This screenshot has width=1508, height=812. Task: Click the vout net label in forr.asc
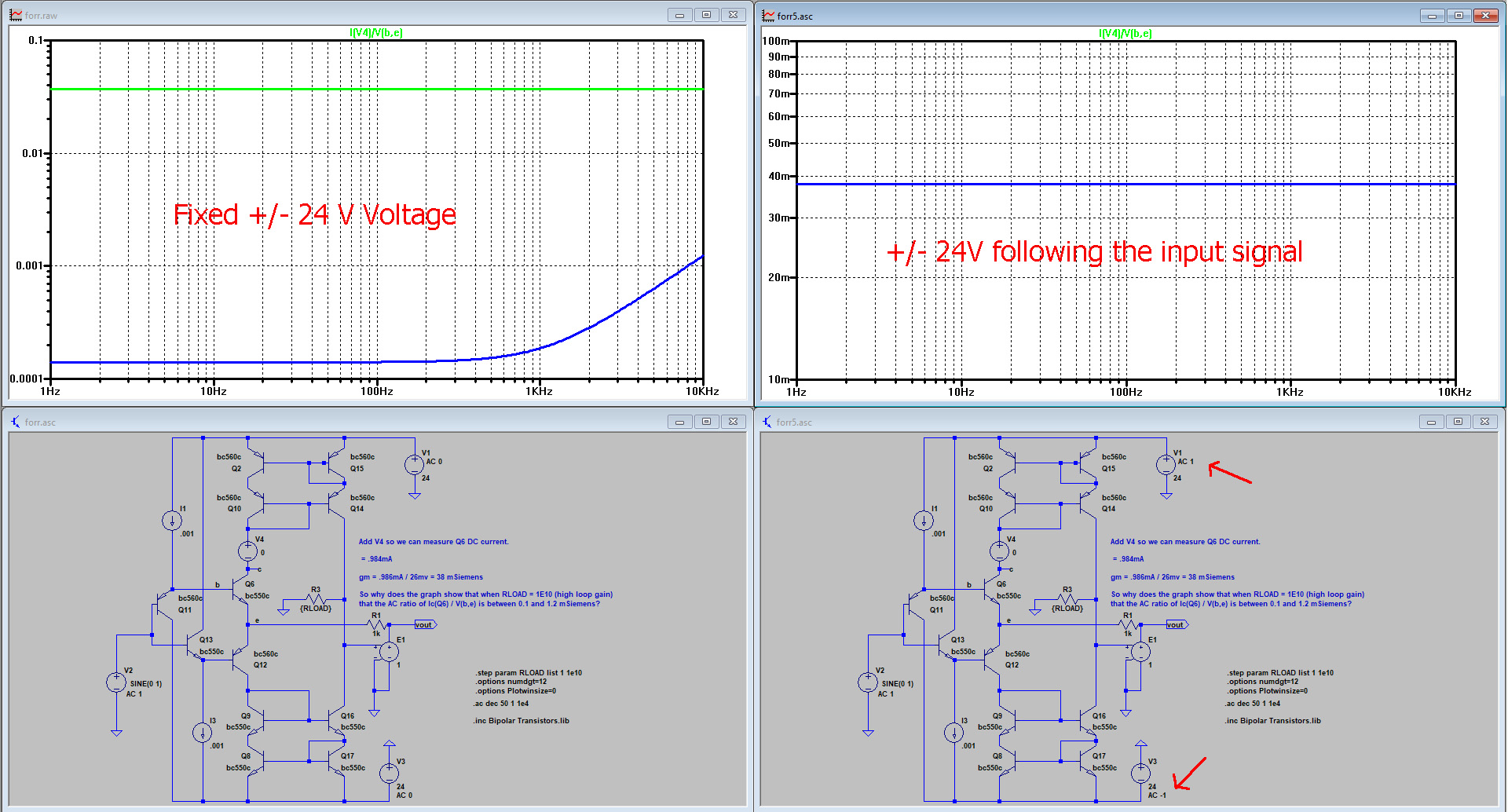pos(425,624)
